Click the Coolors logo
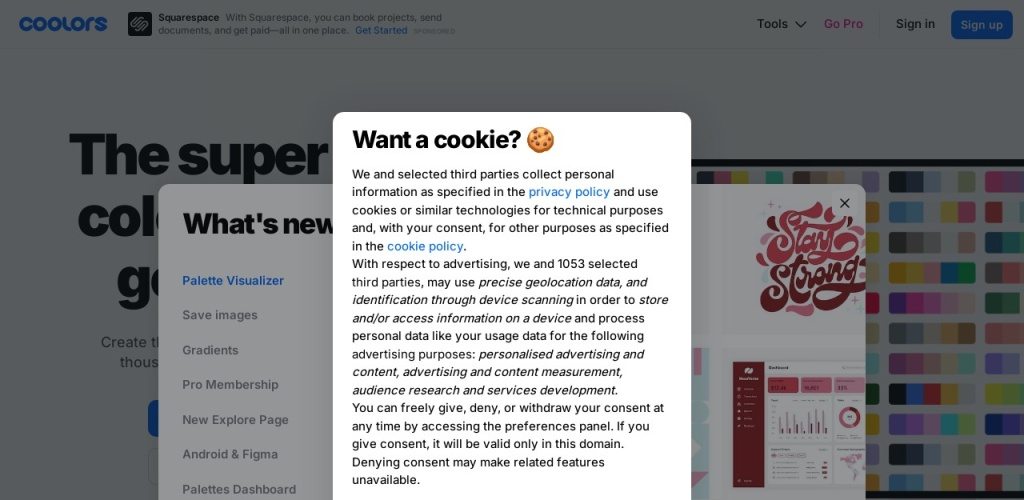The image size is (1024, 500). (63, 24)
